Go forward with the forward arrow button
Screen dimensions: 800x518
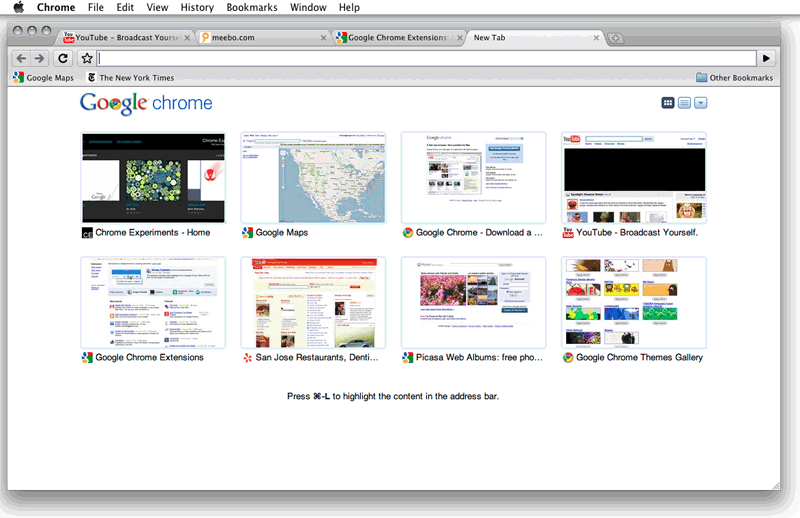(39, 58)
